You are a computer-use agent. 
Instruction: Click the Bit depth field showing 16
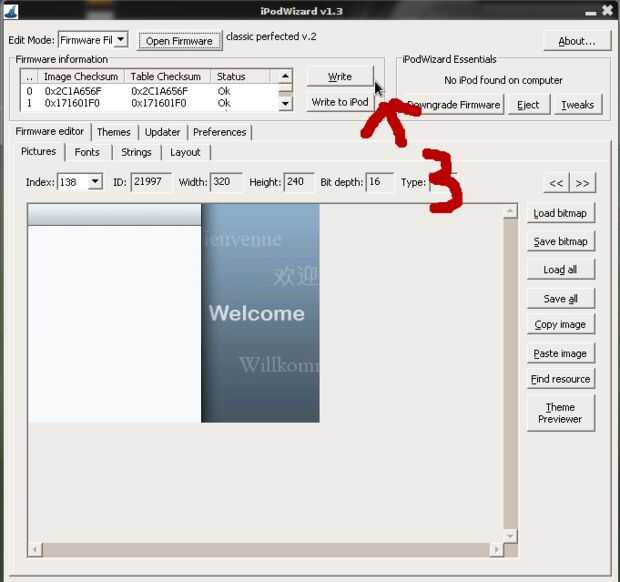(x=379, y=182)
